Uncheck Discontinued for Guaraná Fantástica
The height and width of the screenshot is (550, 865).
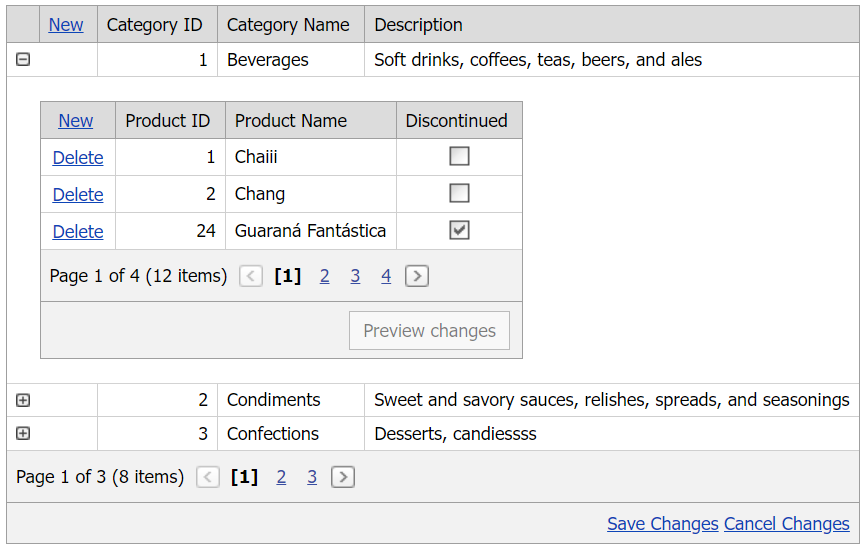coord(459,230)
